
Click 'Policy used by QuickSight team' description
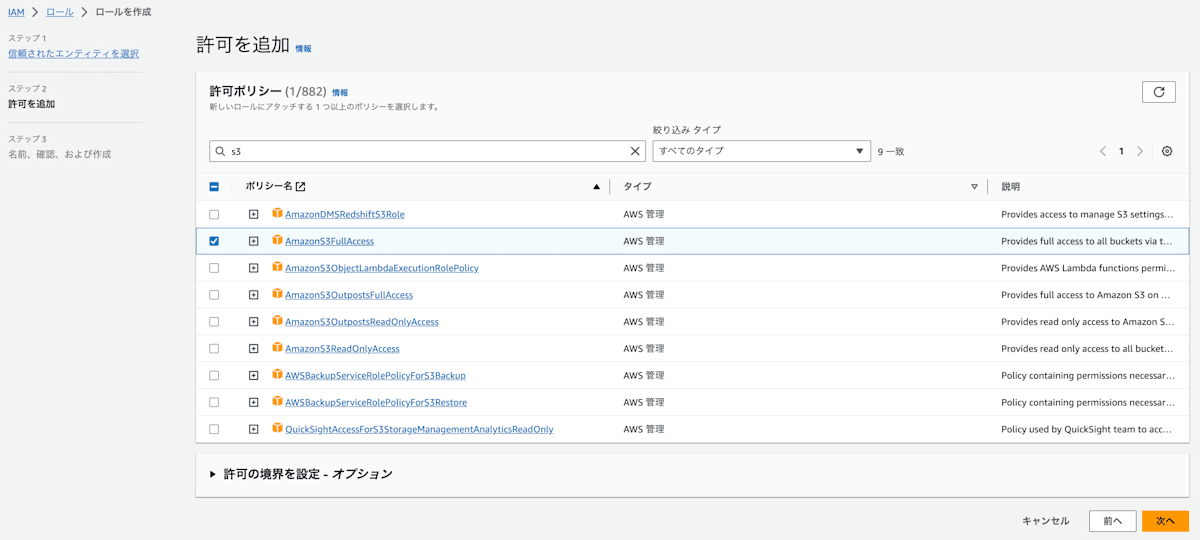[x=1087, y=429]
